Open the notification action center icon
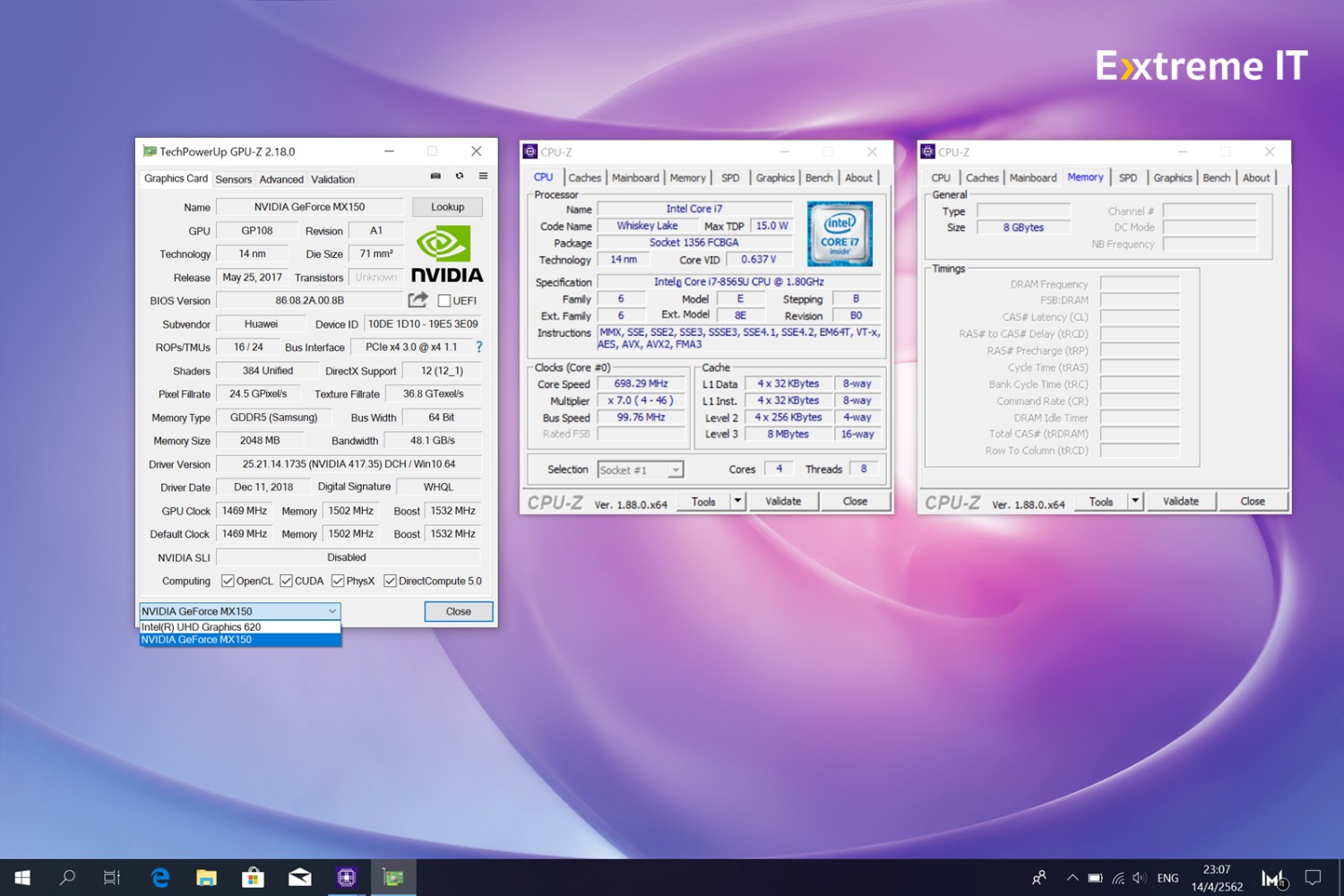 [1313, 878]
